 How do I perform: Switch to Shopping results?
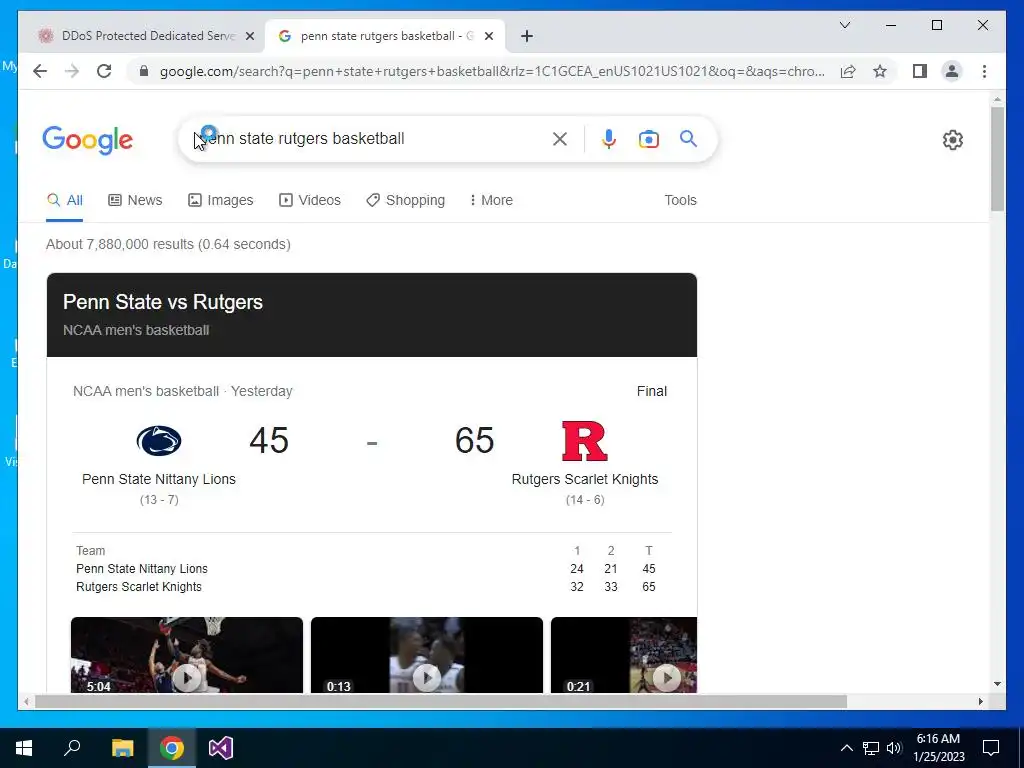coord(406,200)
